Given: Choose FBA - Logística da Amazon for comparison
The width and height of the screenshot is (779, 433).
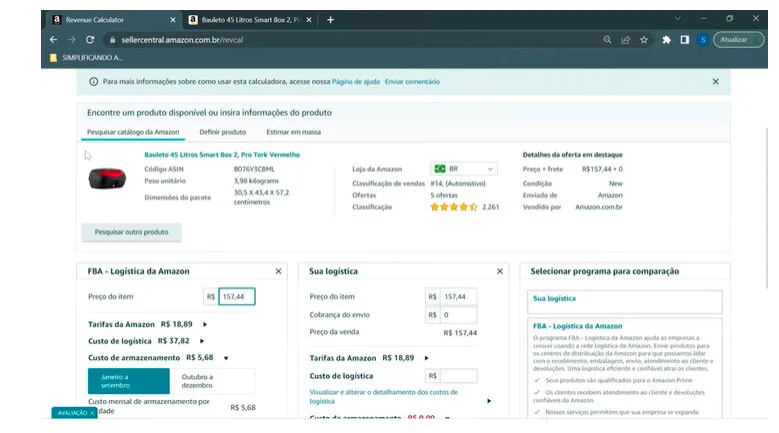Looking at the screenshot, I should pyautogui.click(x=624, y=367).
